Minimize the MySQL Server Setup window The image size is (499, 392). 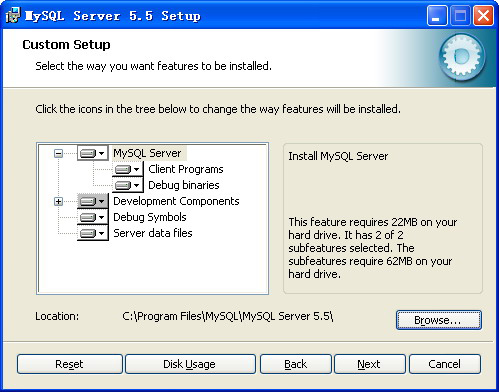[x=437, y=16]
